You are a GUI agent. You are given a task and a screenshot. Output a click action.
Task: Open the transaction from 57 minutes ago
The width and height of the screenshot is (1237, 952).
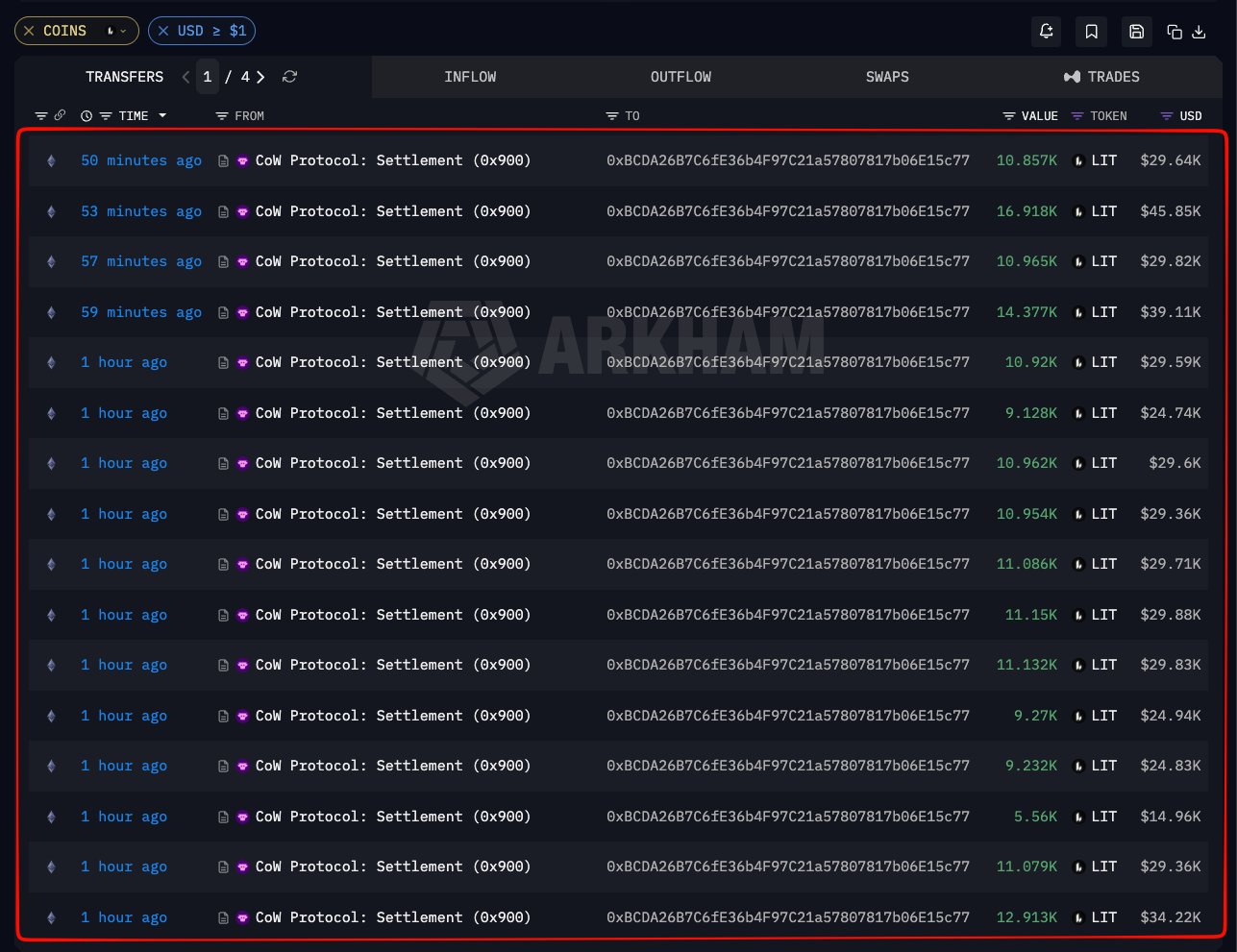(x=141, y=261)
